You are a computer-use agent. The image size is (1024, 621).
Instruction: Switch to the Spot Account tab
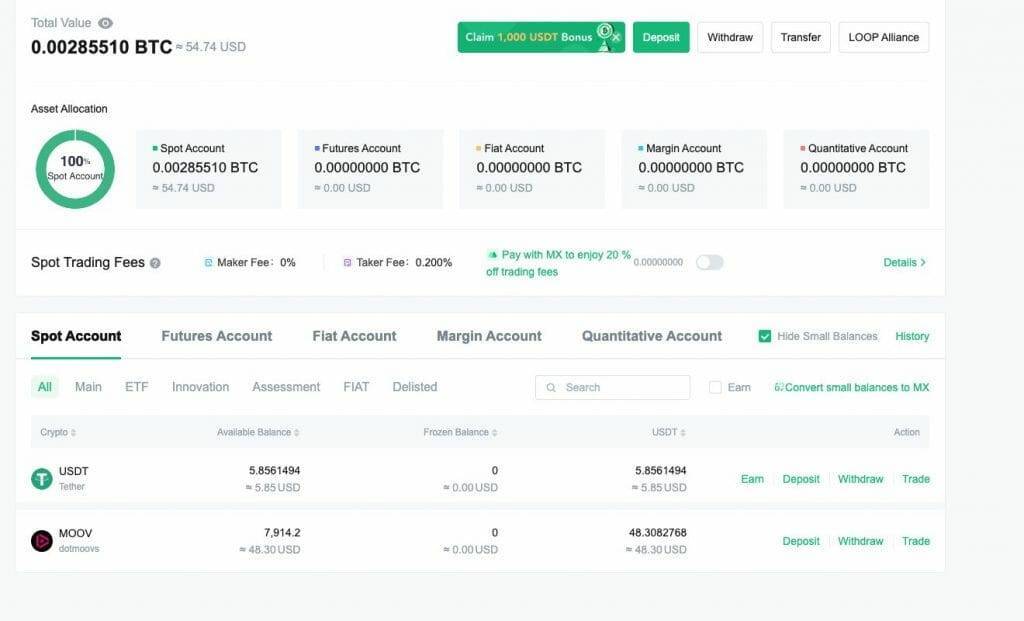[76, 336]
